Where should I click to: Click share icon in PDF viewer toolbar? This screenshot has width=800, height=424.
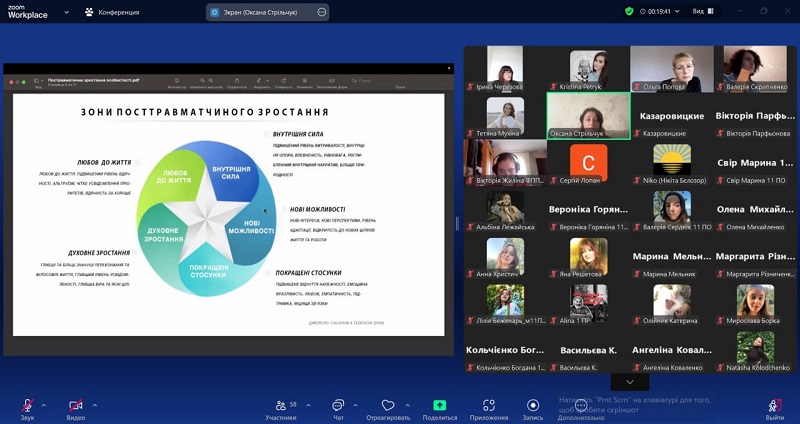[237, 81]
